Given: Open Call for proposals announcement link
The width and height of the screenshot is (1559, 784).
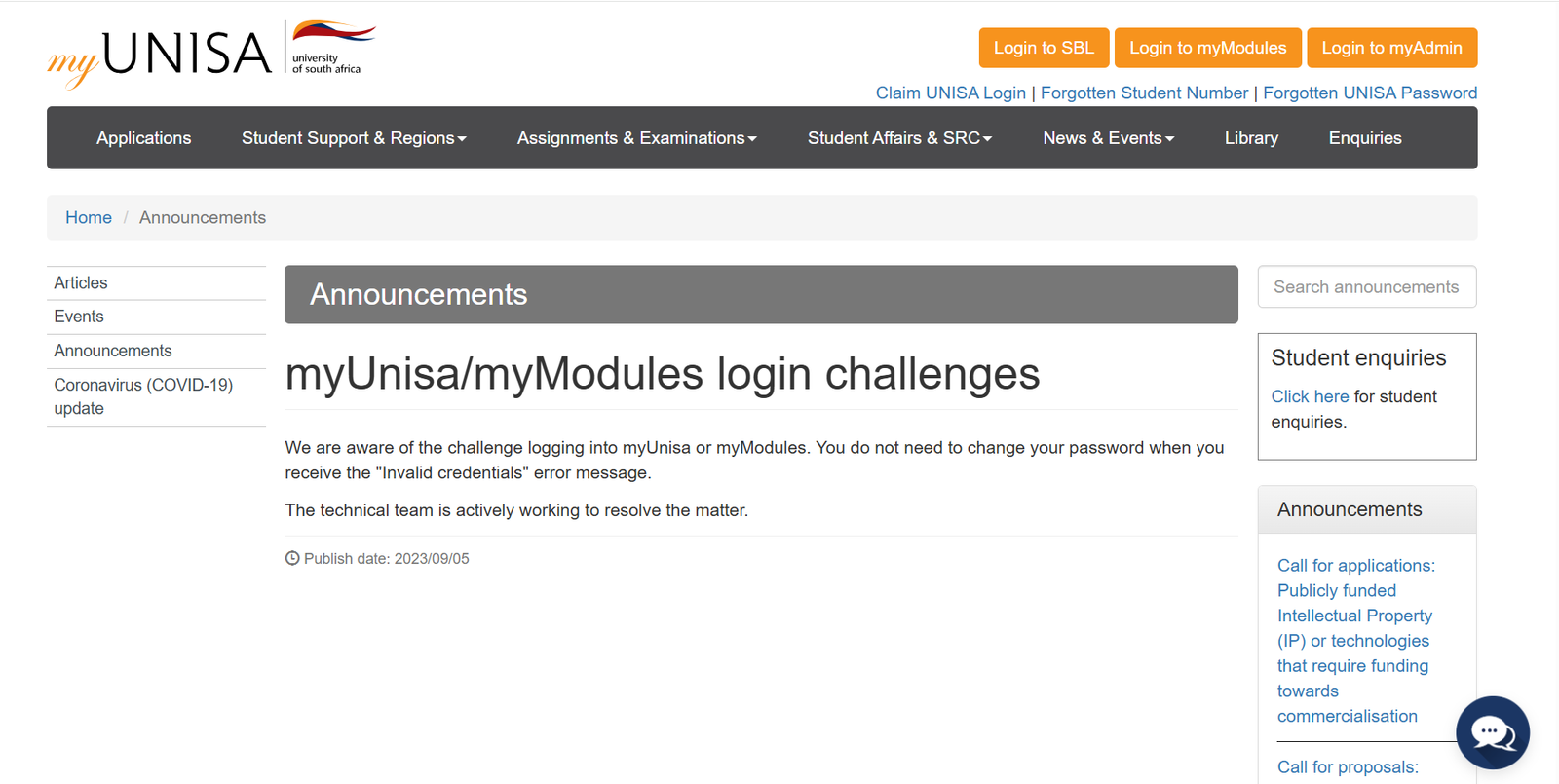Looking at the screenshot, I should 1348,767.
